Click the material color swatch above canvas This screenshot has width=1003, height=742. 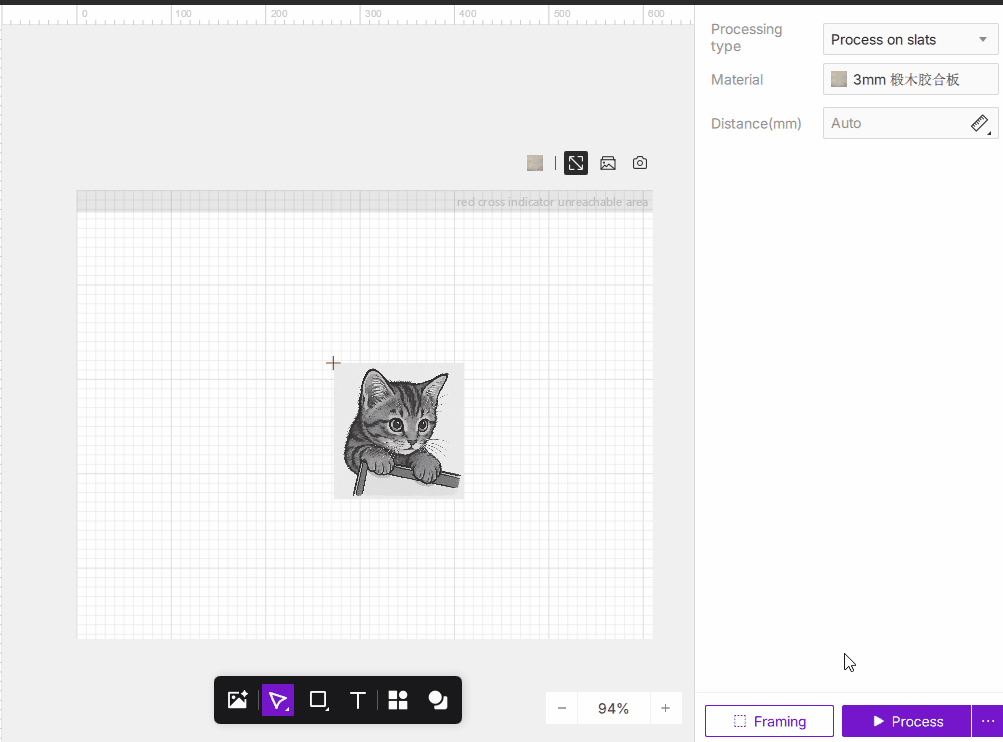pos(535,163)
